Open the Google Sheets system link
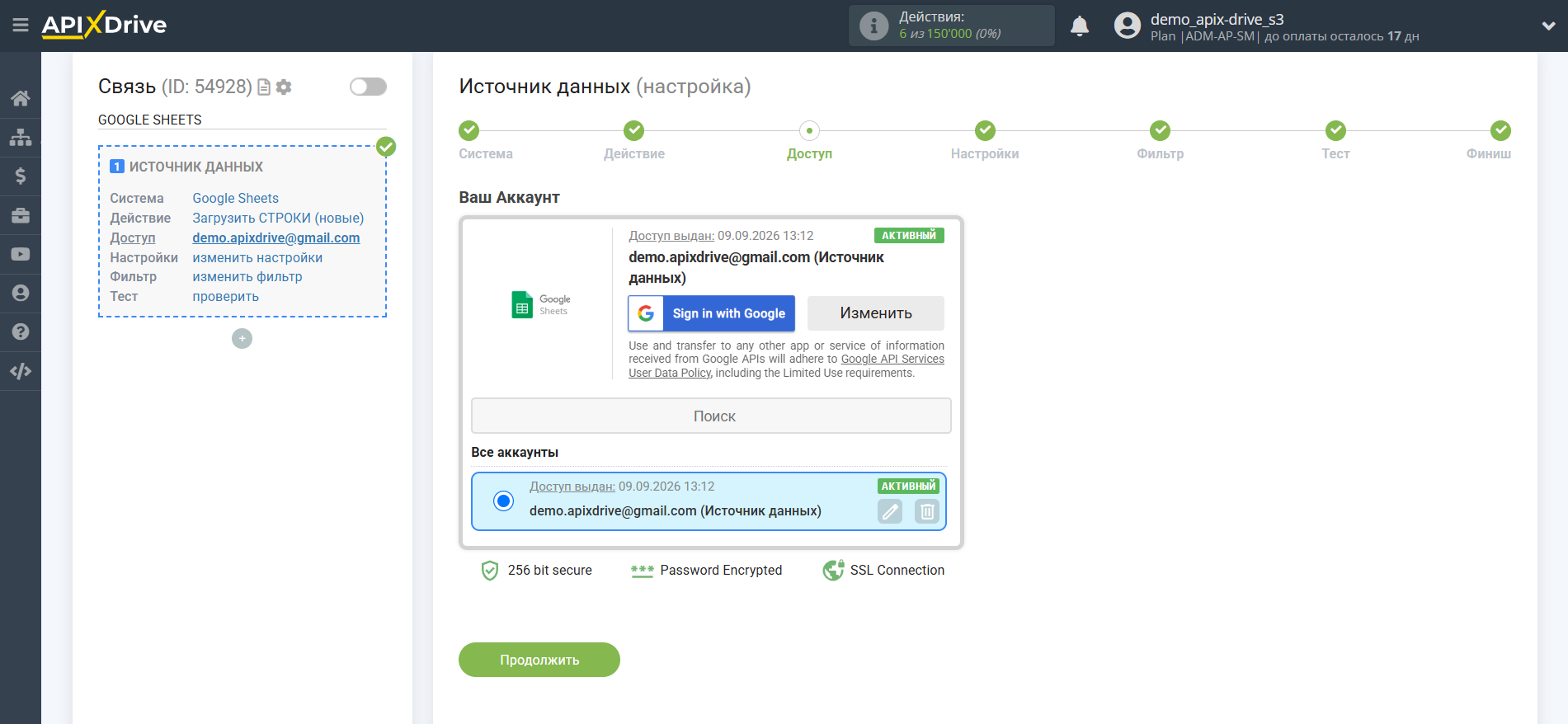 click(235, 198)
